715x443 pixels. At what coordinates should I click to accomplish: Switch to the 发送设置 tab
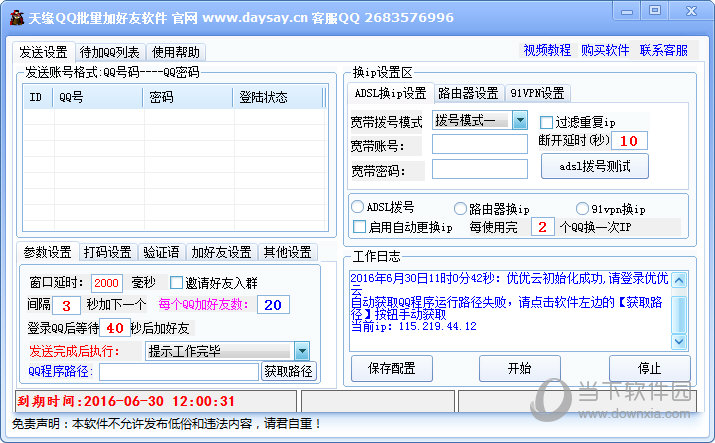coord(43,52)
